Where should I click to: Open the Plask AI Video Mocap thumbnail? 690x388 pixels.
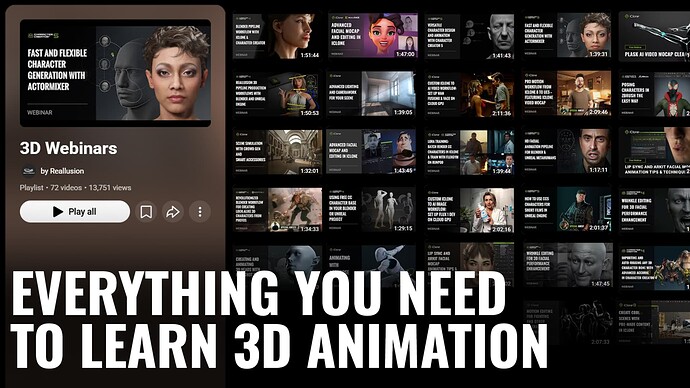(x=654, y=36)
